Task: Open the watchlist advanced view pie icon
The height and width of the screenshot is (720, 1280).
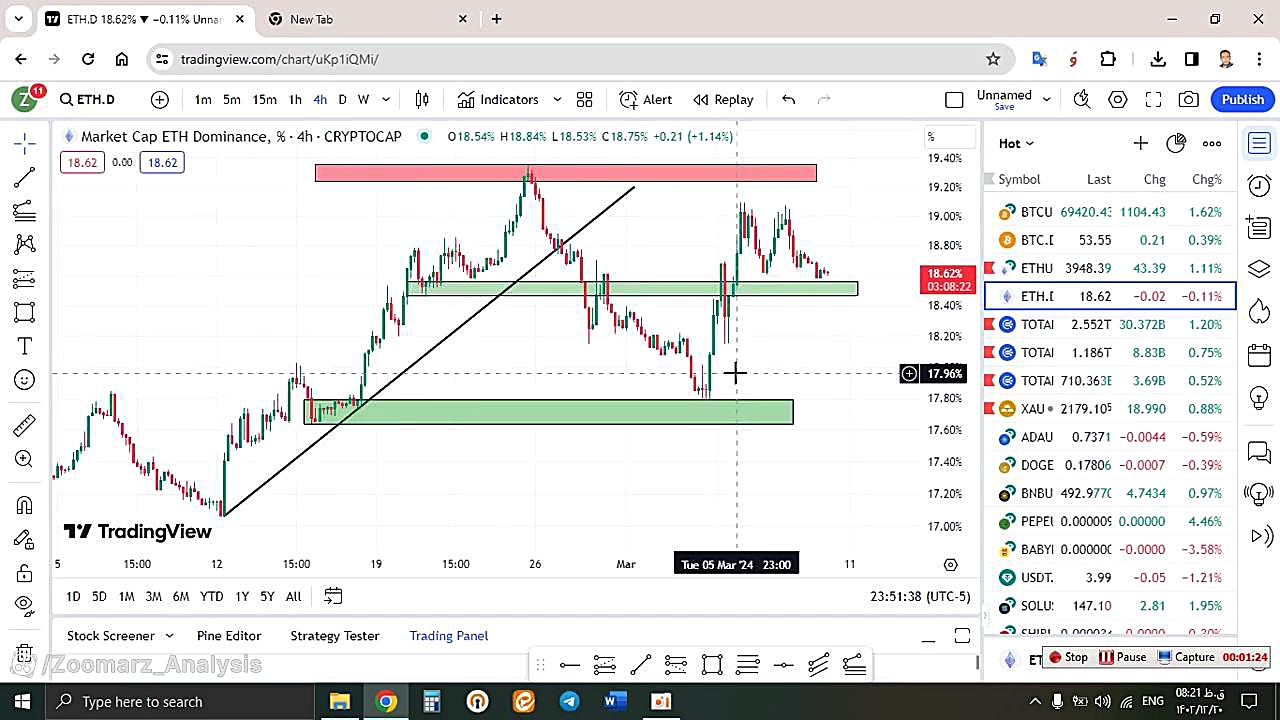Action: [1176, 143]
